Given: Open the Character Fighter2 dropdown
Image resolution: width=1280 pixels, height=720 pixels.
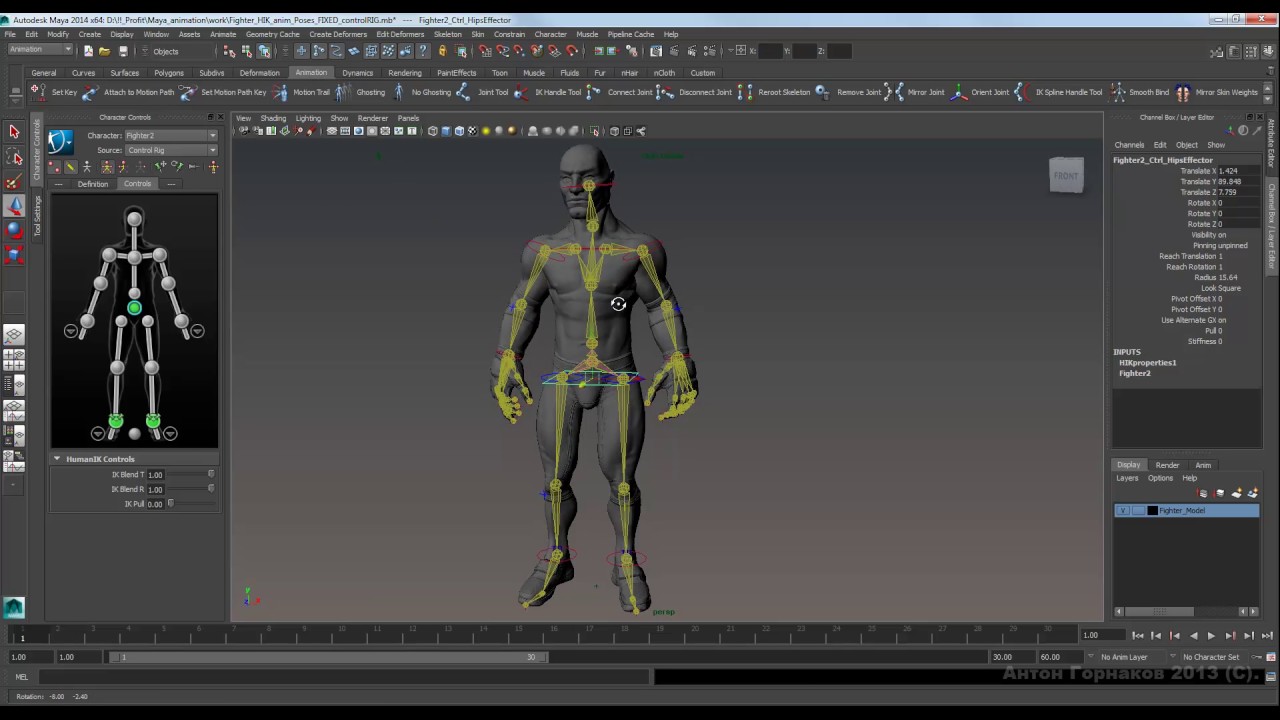Looking at the screenshot, I should (x=170, y=135).
